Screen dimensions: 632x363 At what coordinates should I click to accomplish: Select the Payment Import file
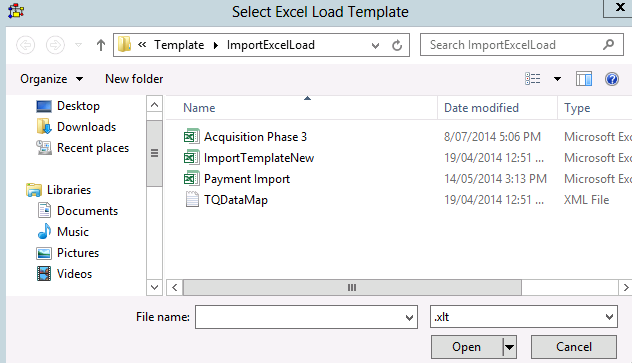(x=247, y=179)
